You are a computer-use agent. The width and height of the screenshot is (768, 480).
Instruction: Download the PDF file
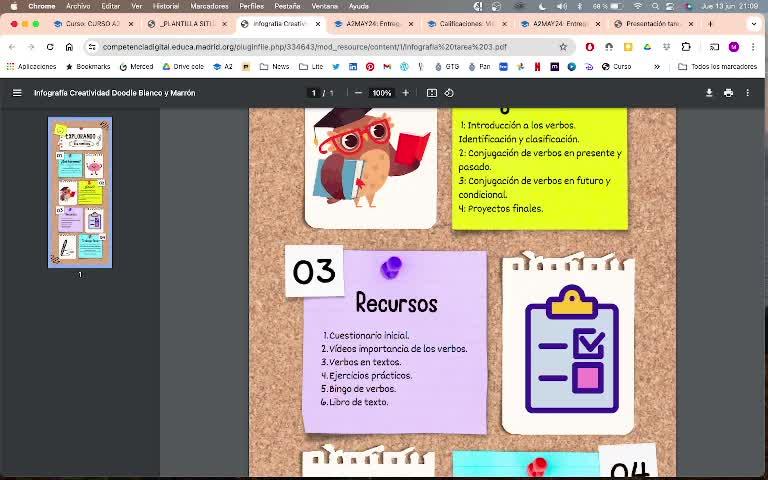(709, 93)
